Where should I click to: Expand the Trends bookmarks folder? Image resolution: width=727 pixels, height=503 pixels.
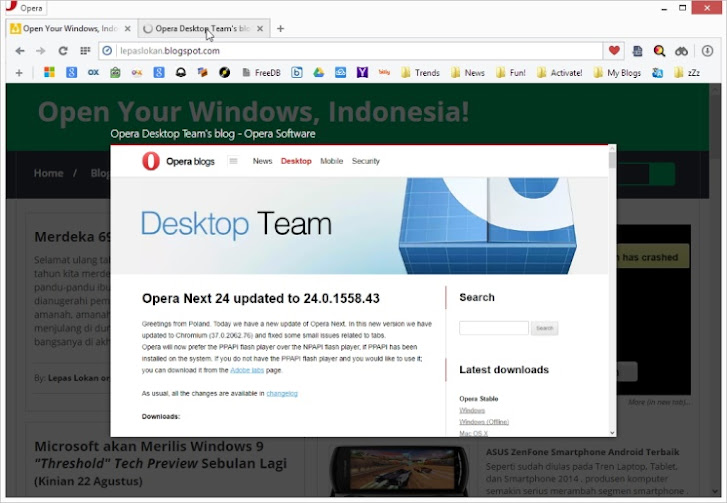point(420,73)
